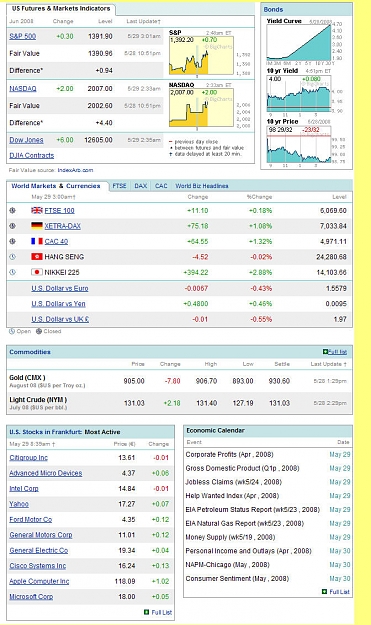Click the market status clock icon on FTSE 100 row

(12, 210)
